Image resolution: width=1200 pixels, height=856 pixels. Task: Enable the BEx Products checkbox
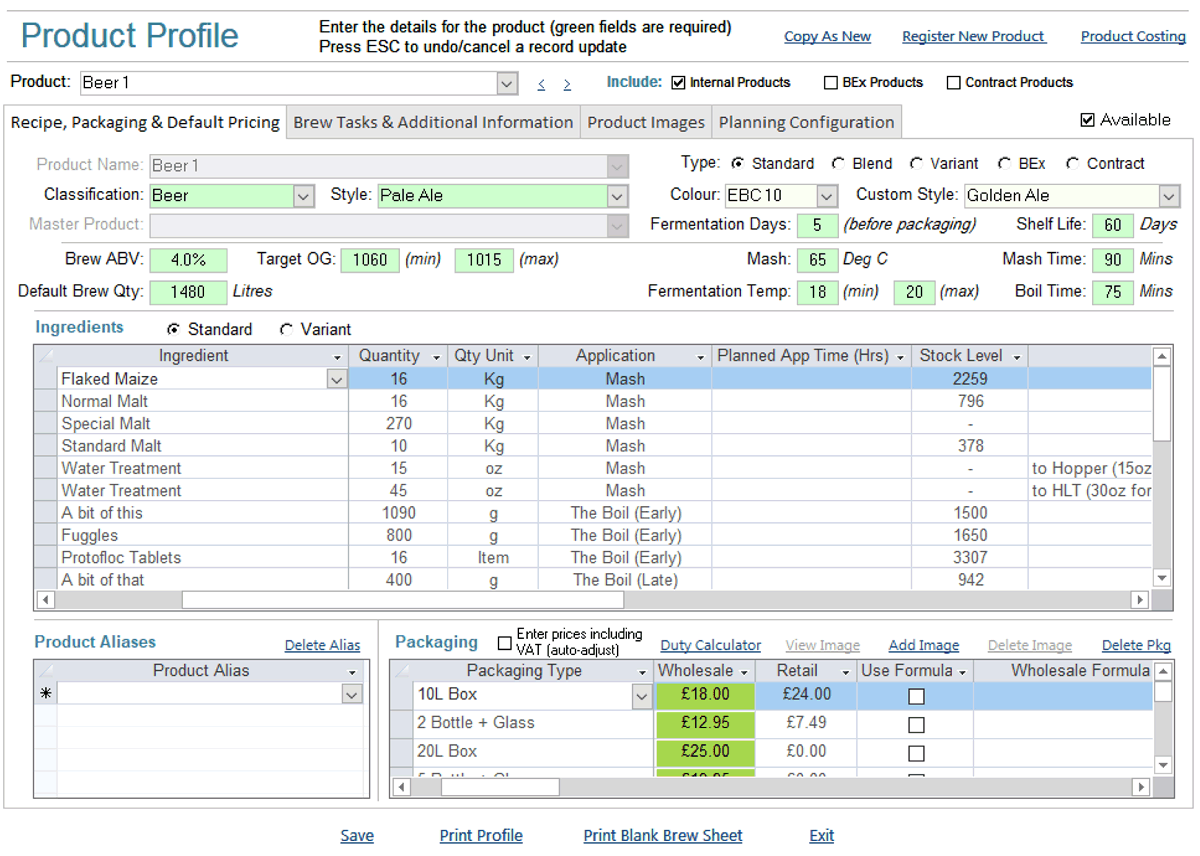(x=831, y=83)
